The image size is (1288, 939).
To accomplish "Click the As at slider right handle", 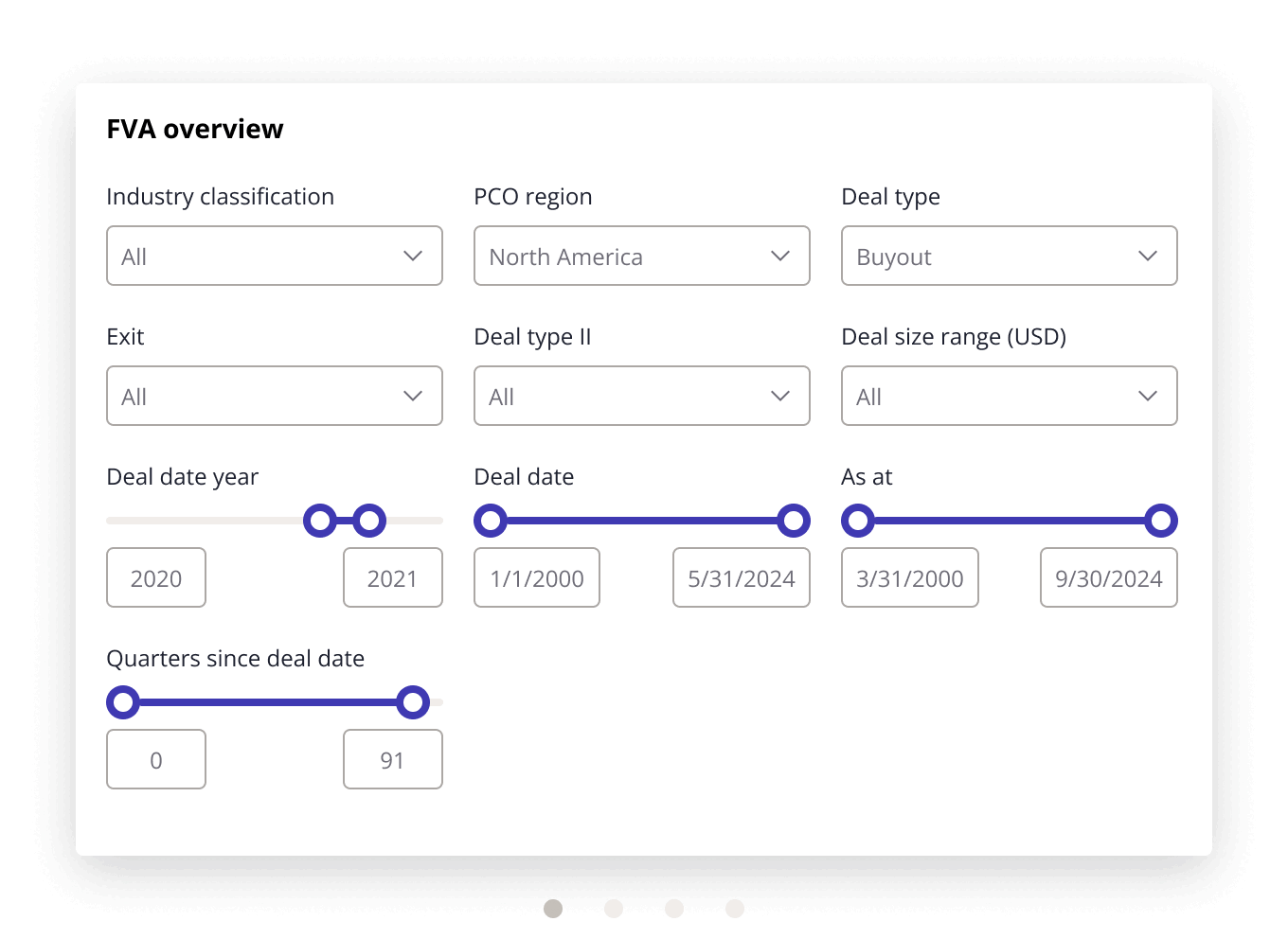I will point(1161,521).
